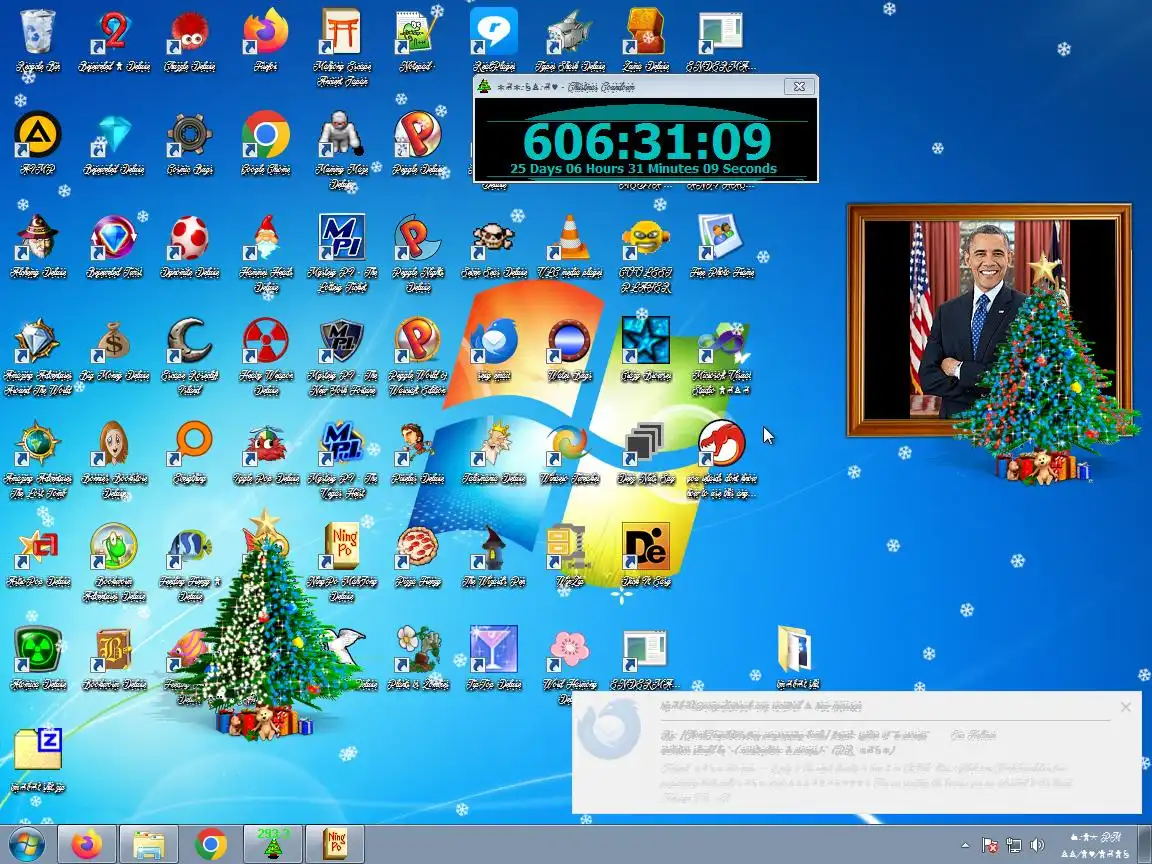Launch Everything search orange magnifier icon

coord(190,444)
